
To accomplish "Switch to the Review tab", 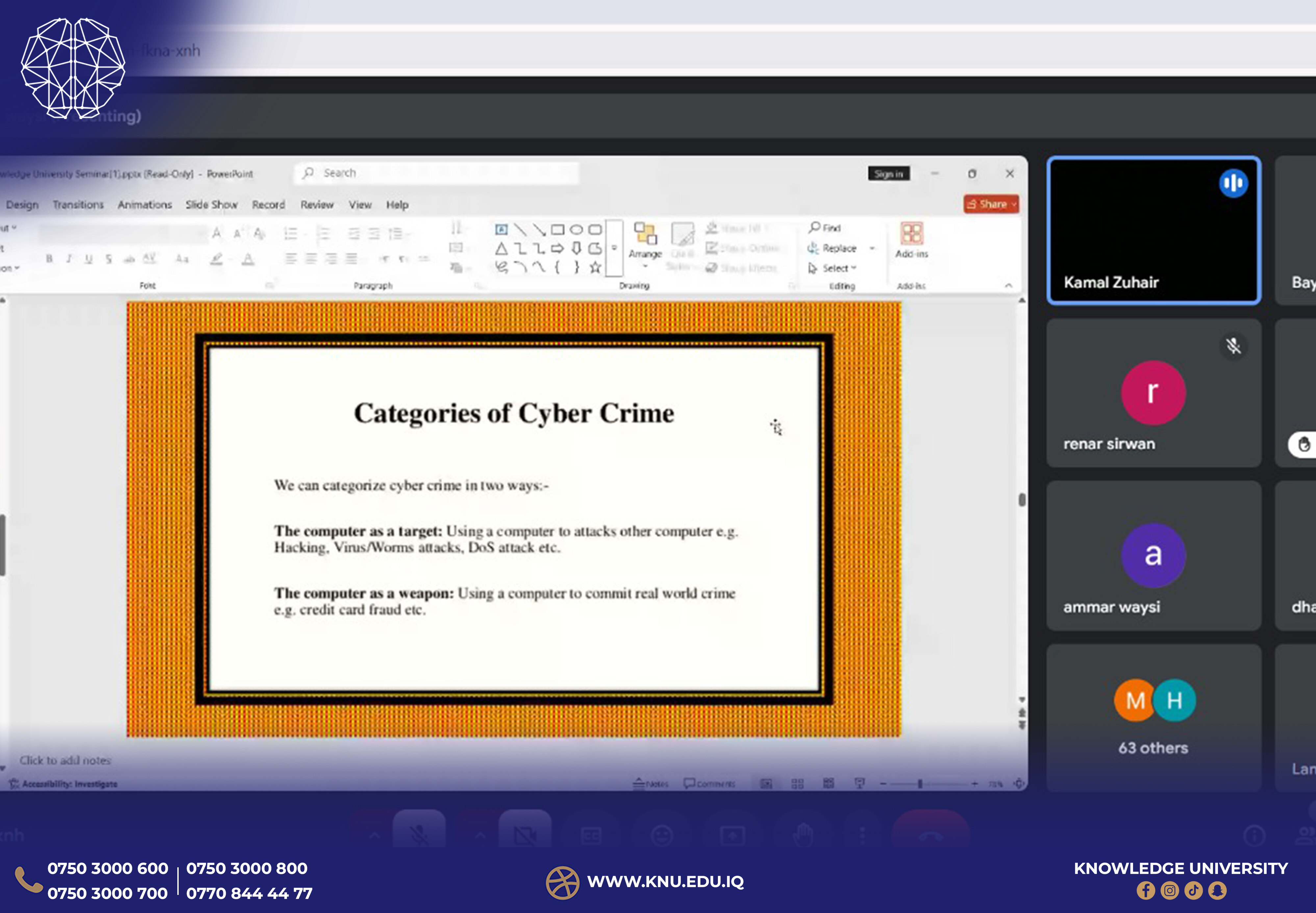I will pyautogui.click(x=317, y=205).
